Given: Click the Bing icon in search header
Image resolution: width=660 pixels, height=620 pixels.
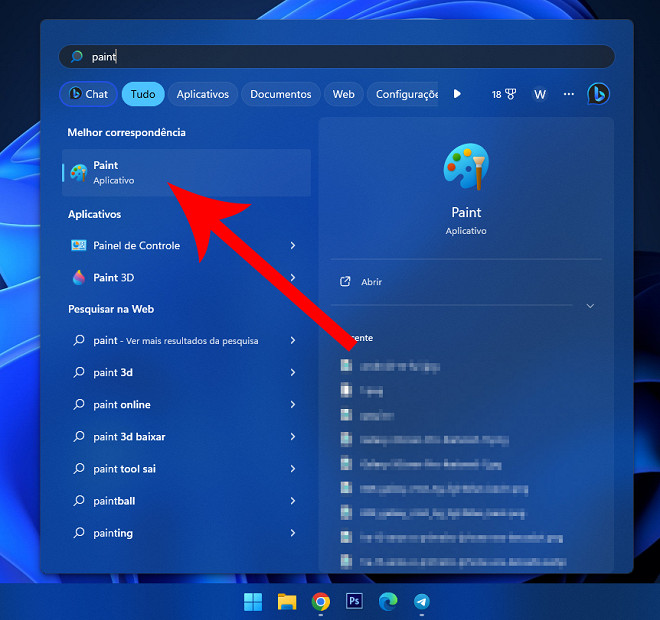Looking at the screenshot, I should [598, 94].
